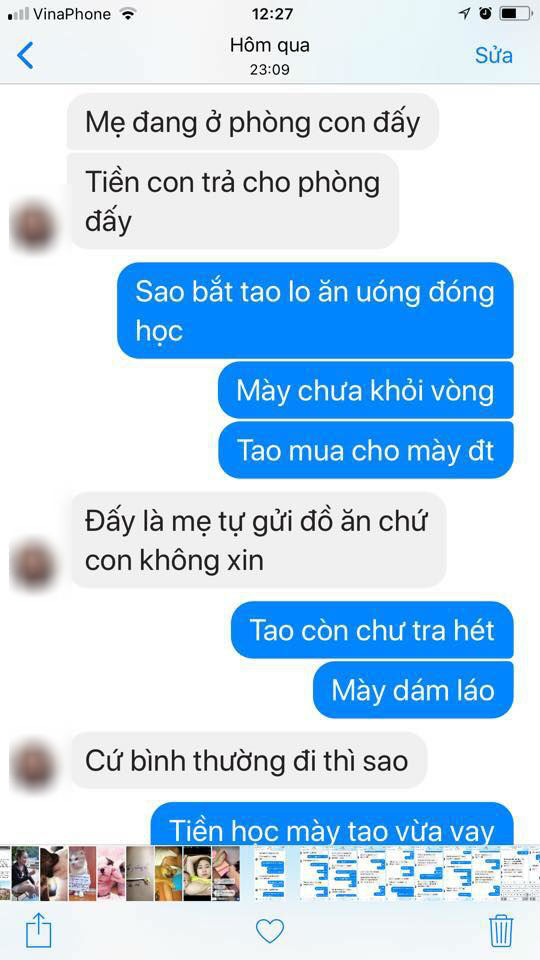
Task: Tap the 'Tao mua cho mày đt' bubble
Action: click(x=366, y=451)
